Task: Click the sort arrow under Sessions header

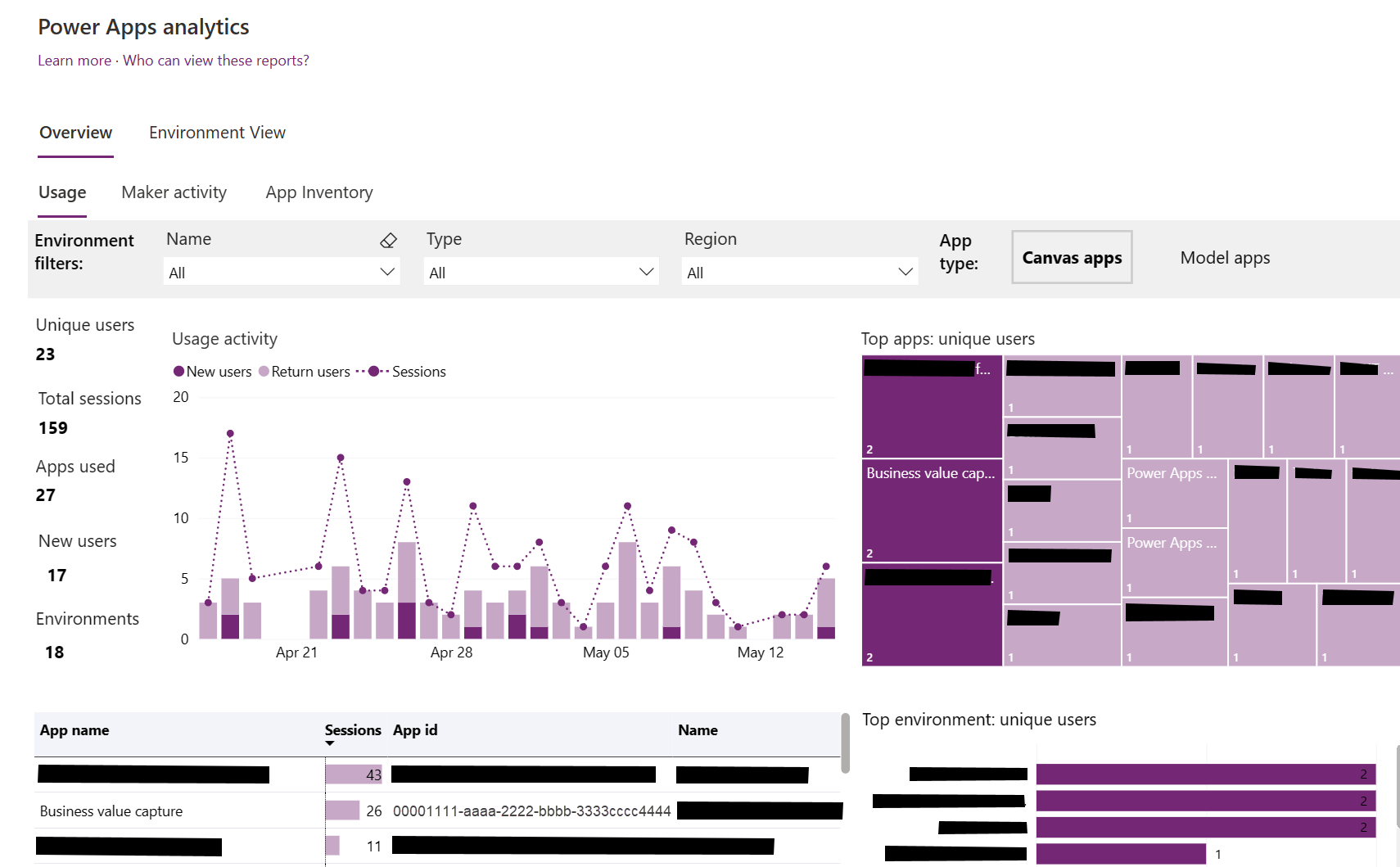Action: point(330,743)
